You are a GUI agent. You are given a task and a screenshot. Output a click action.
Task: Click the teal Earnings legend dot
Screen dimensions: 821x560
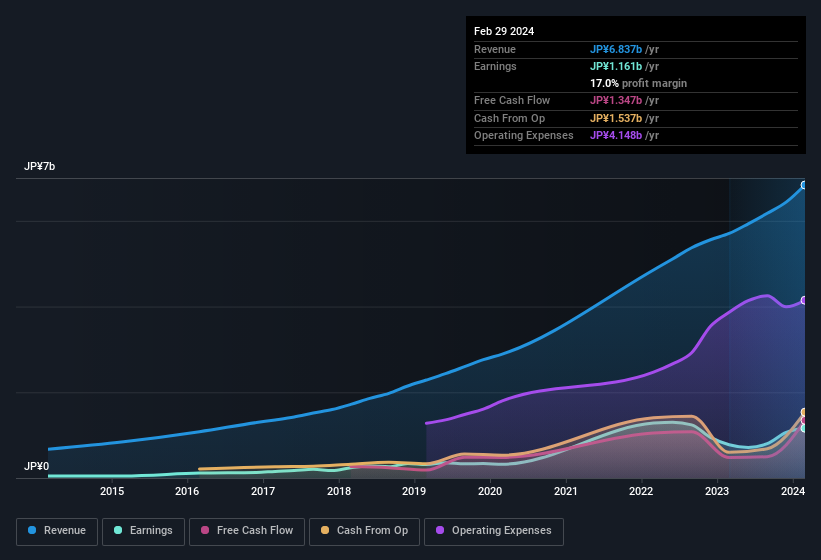click(119, 531)
